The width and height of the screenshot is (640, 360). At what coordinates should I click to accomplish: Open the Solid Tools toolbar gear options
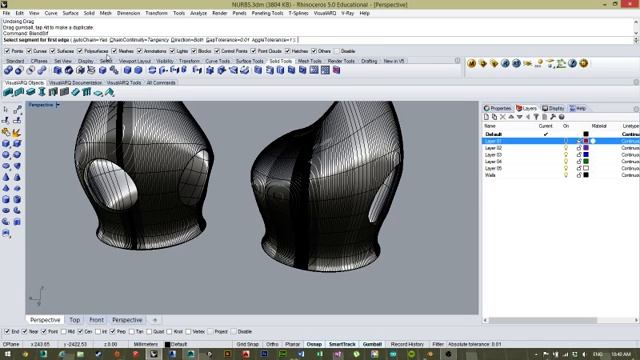[x=457, y=61]
